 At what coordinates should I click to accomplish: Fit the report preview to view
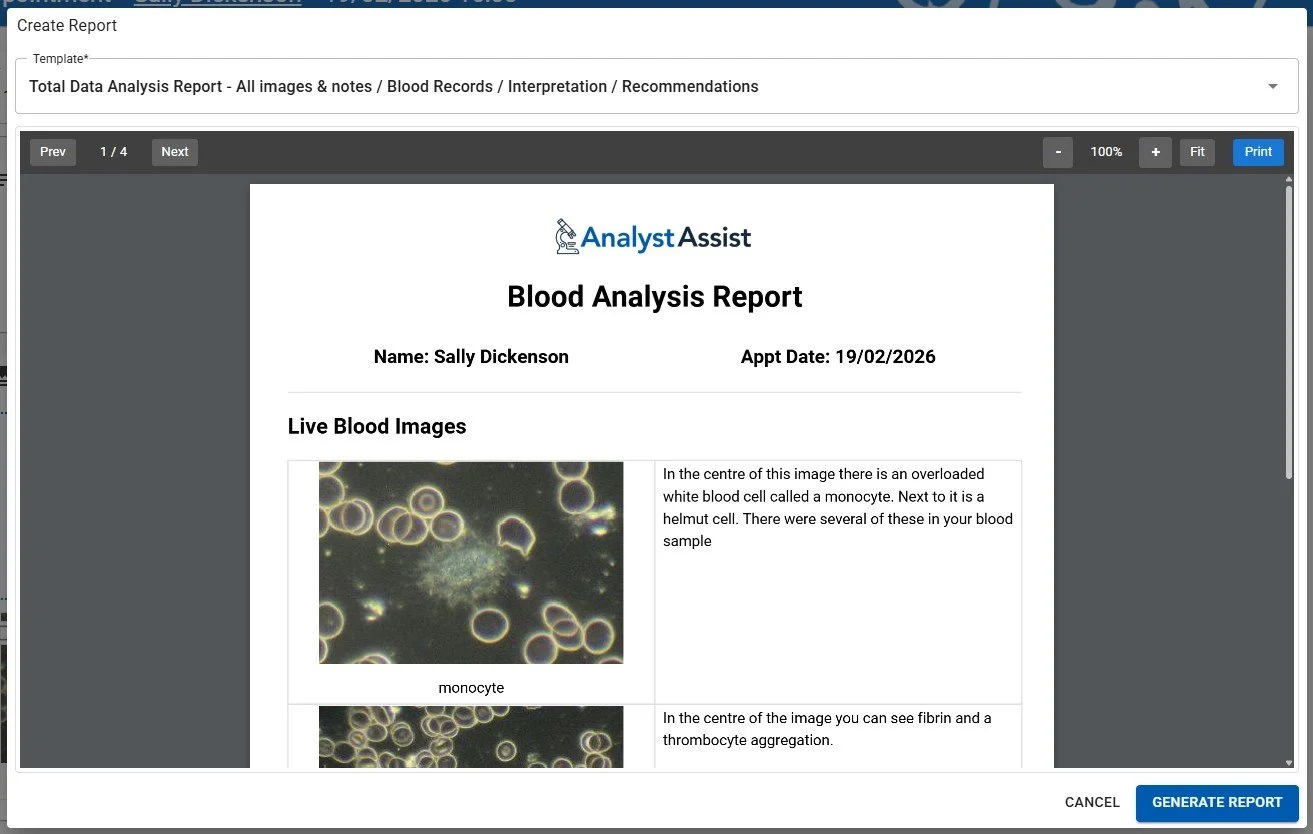coord(1197,152)
